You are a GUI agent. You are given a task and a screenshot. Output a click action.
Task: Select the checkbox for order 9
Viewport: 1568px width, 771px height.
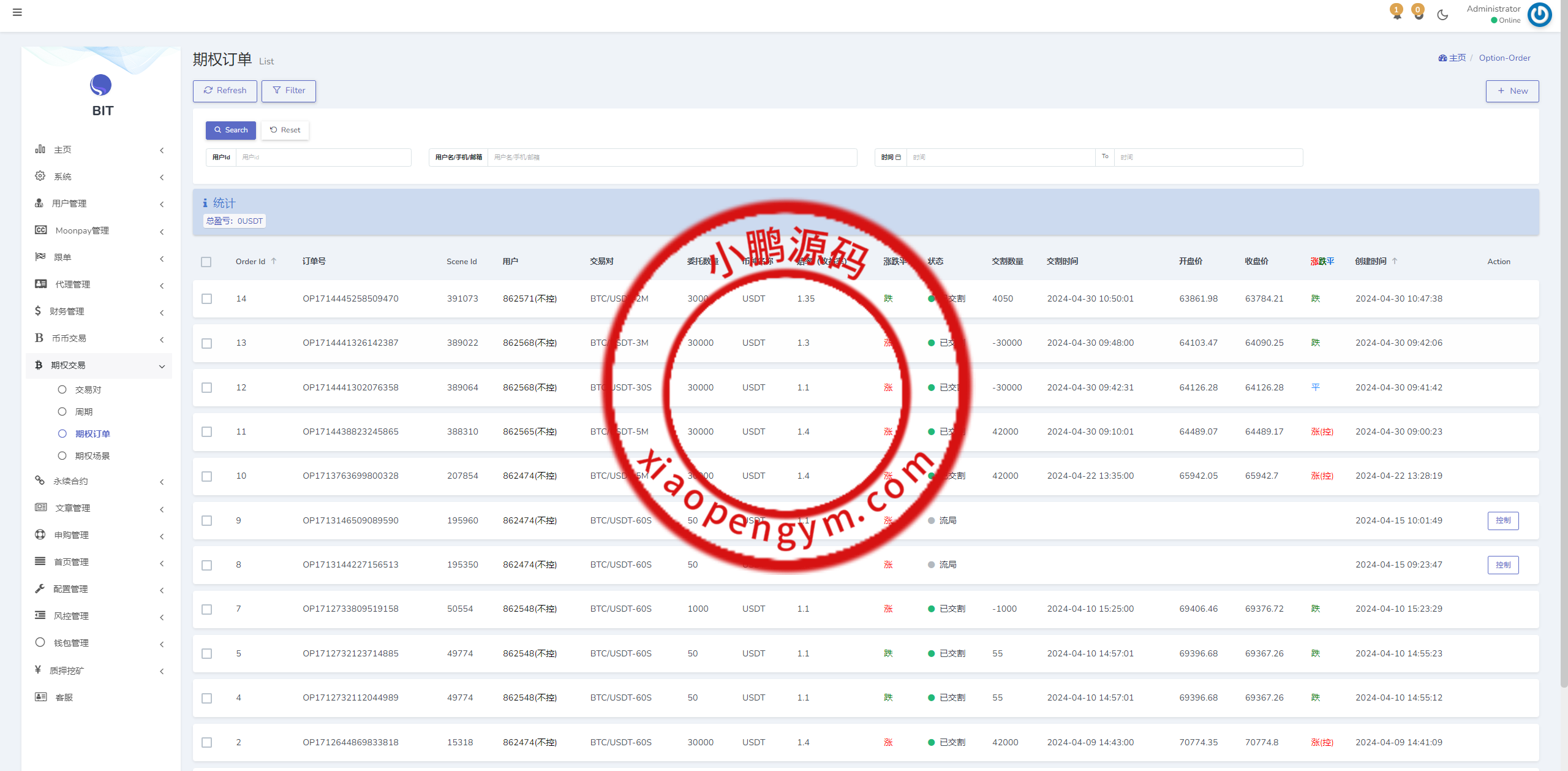[207, 521]
